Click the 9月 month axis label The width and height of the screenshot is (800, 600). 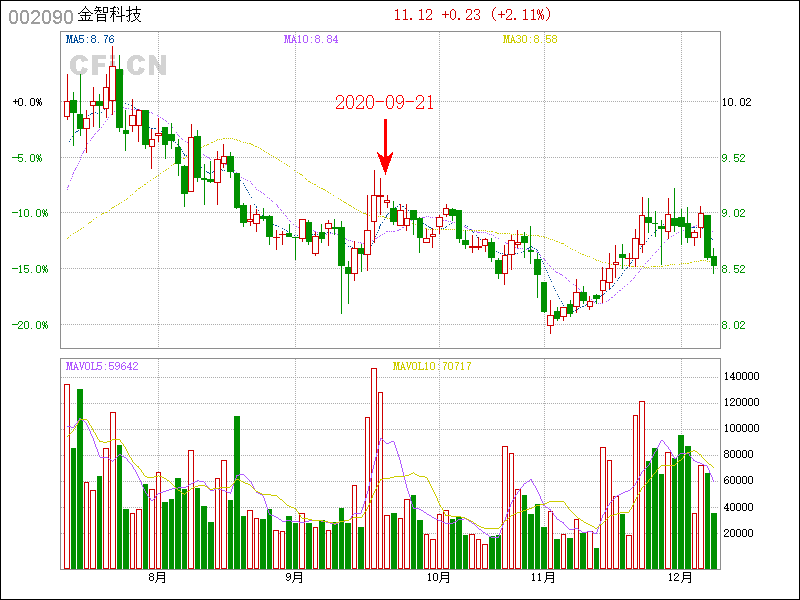pyautogui.click(x=294, y=578)
